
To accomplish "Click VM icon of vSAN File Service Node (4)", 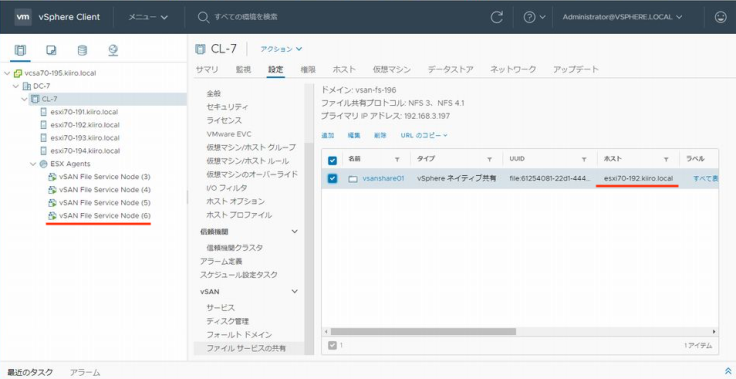I will [x=53, y=190].
